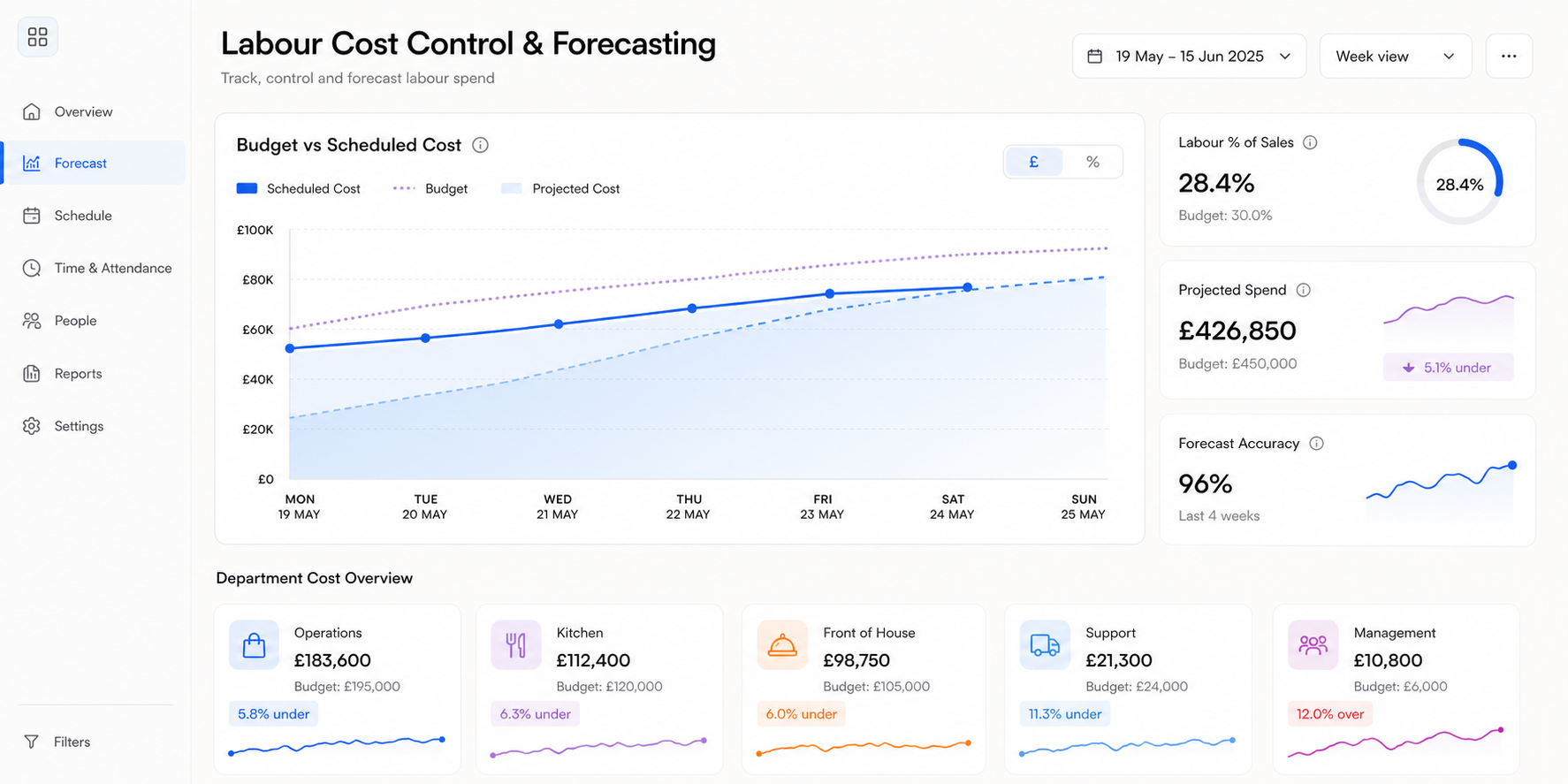Click info icon next to Projected Spend
The image size is (1568, 784).
1303,290
